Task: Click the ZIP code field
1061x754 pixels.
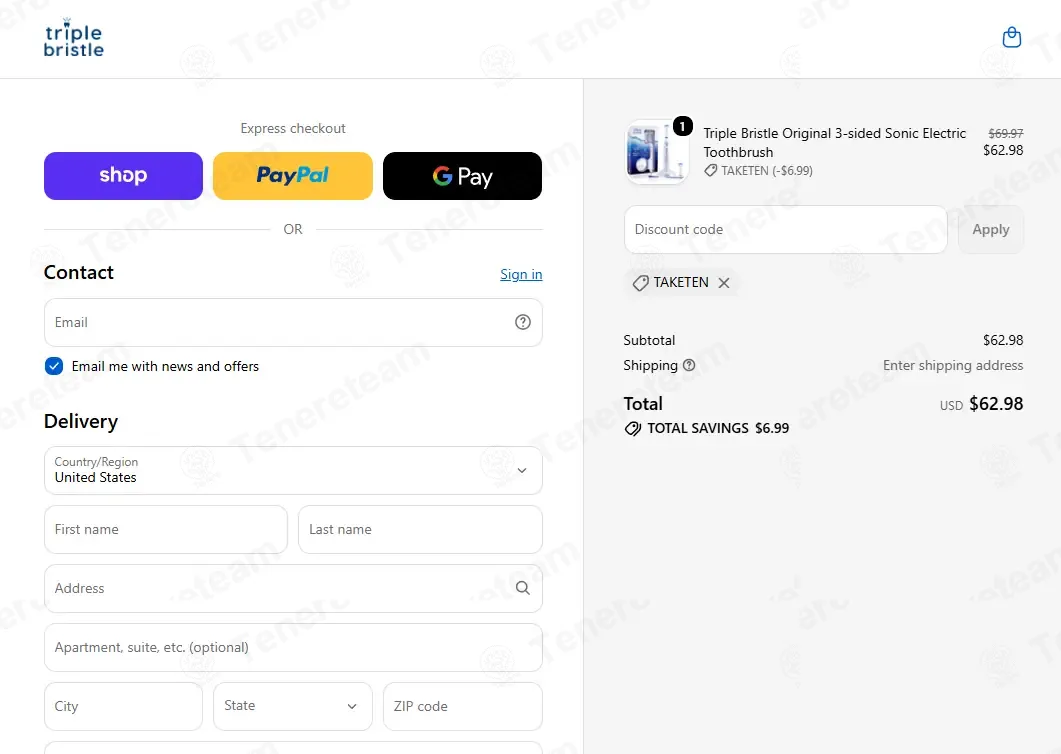Action: click(462, 706)
